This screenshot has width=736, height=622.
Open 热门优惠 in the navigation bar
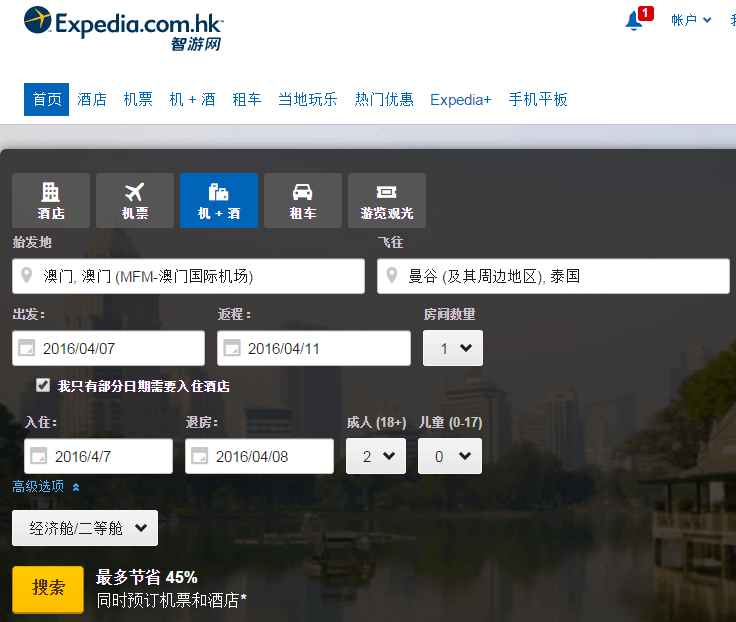[x=384, y=100]
